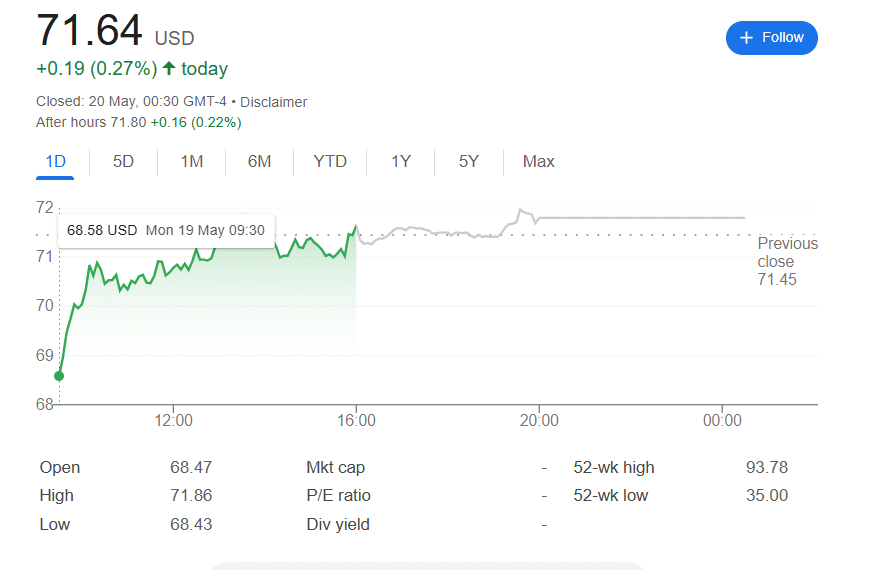The width and height of the screenshot is (874, 570).
Task: Click the Mkt cap label
Action: (x=334, y=467)
